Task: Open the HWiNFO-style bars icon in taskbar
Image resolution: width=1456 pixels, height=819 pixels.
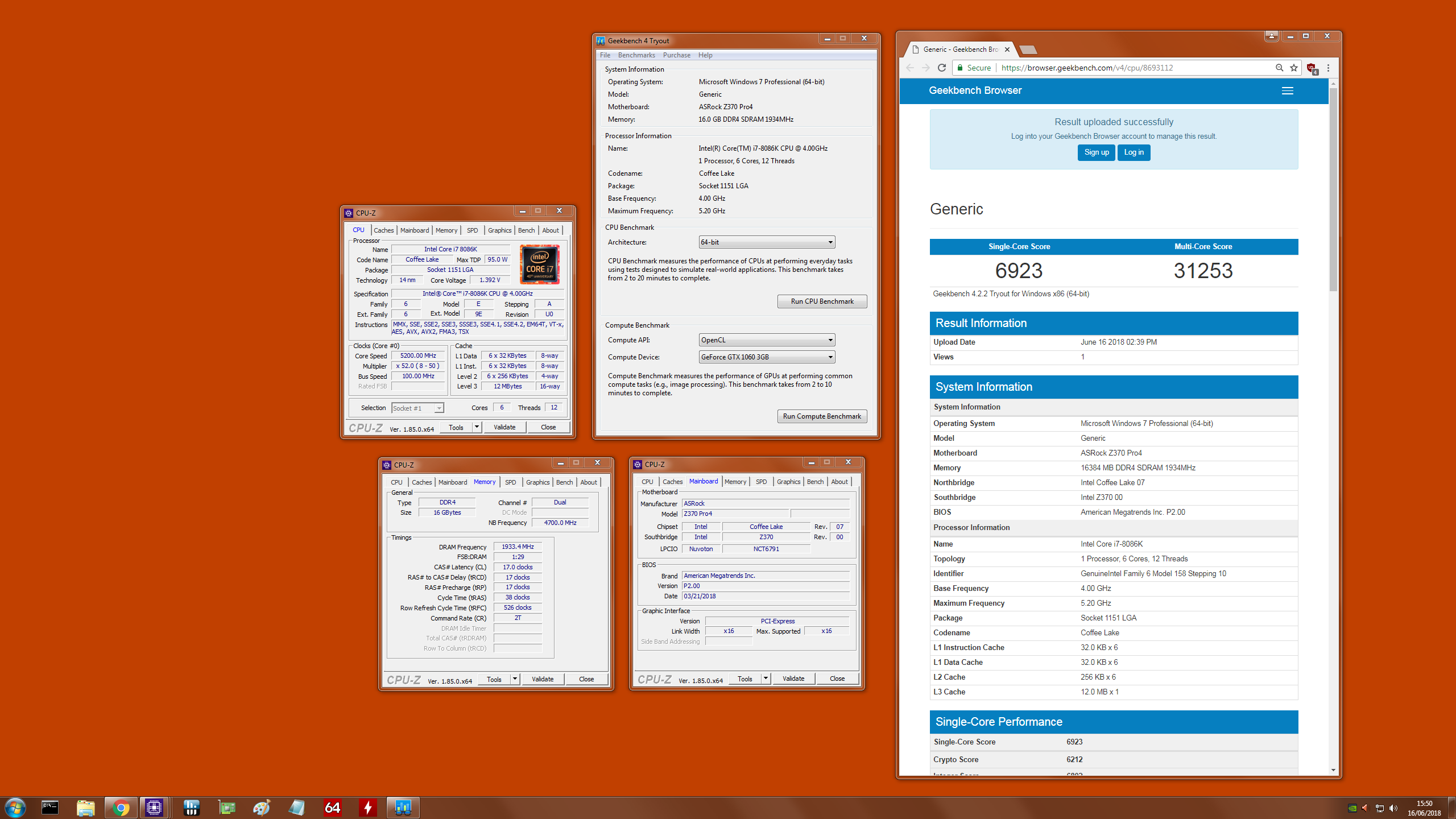Action: point(192,807)
